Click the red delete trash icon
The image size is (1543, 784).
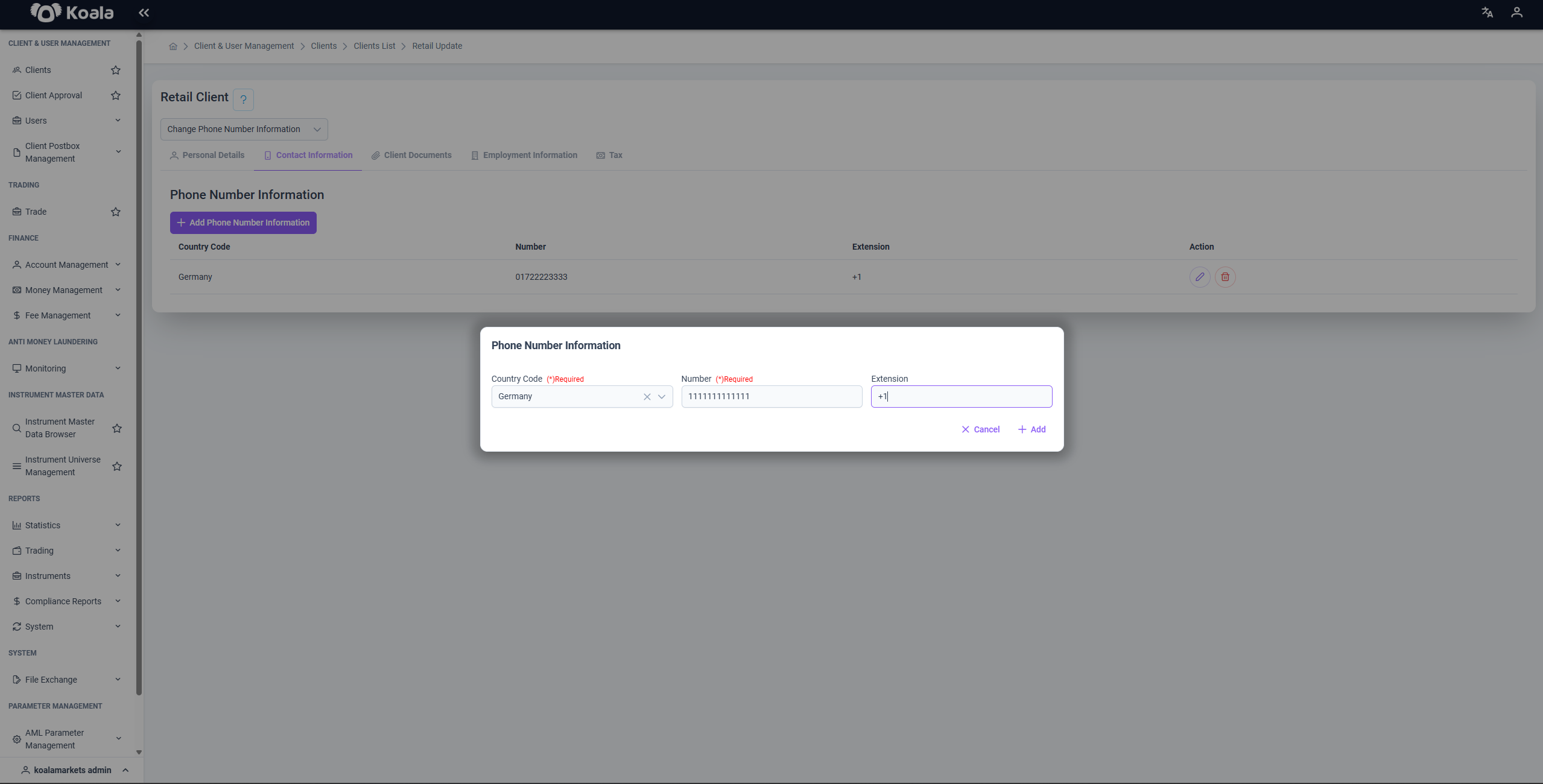point(1225,277)
